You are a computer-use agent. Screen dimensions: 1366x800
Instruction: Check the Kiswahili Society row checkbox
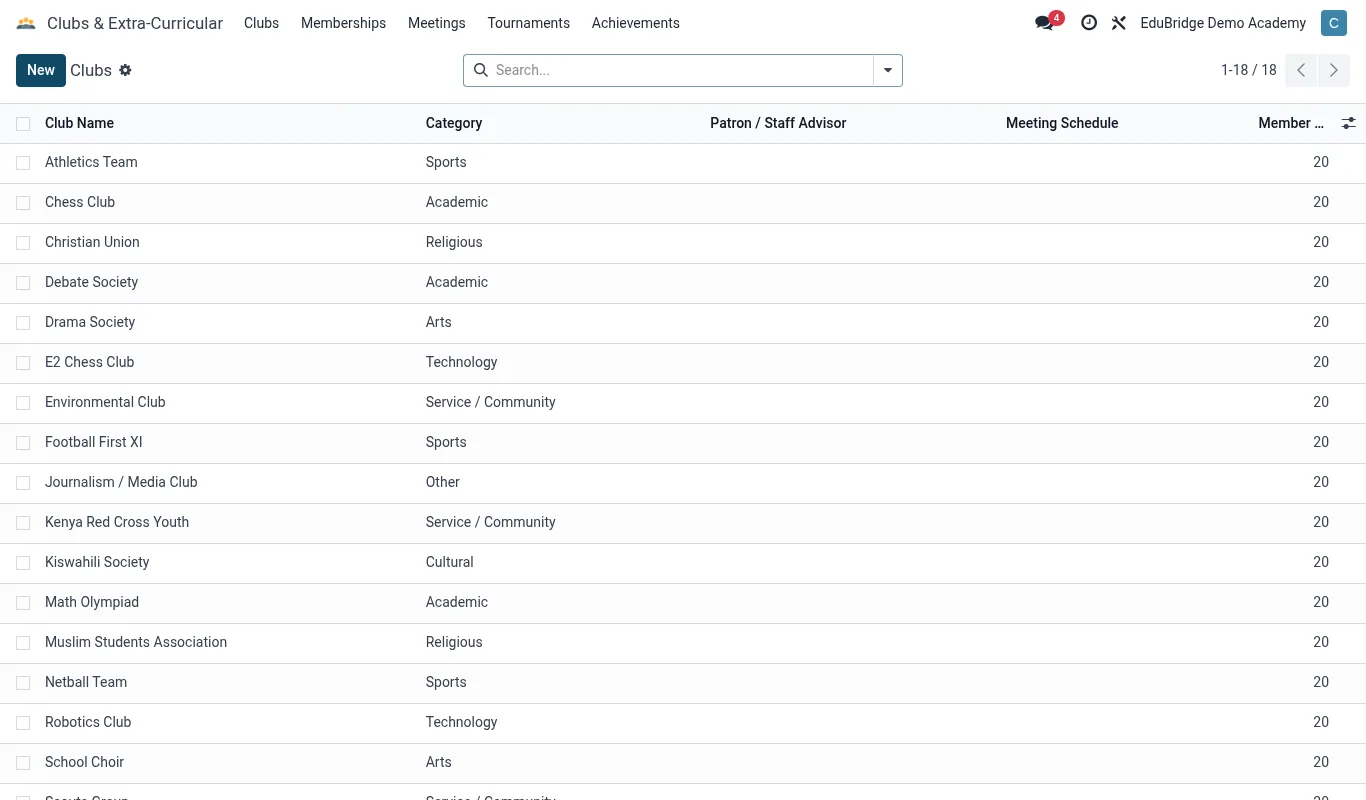click(x=23, y=563)
